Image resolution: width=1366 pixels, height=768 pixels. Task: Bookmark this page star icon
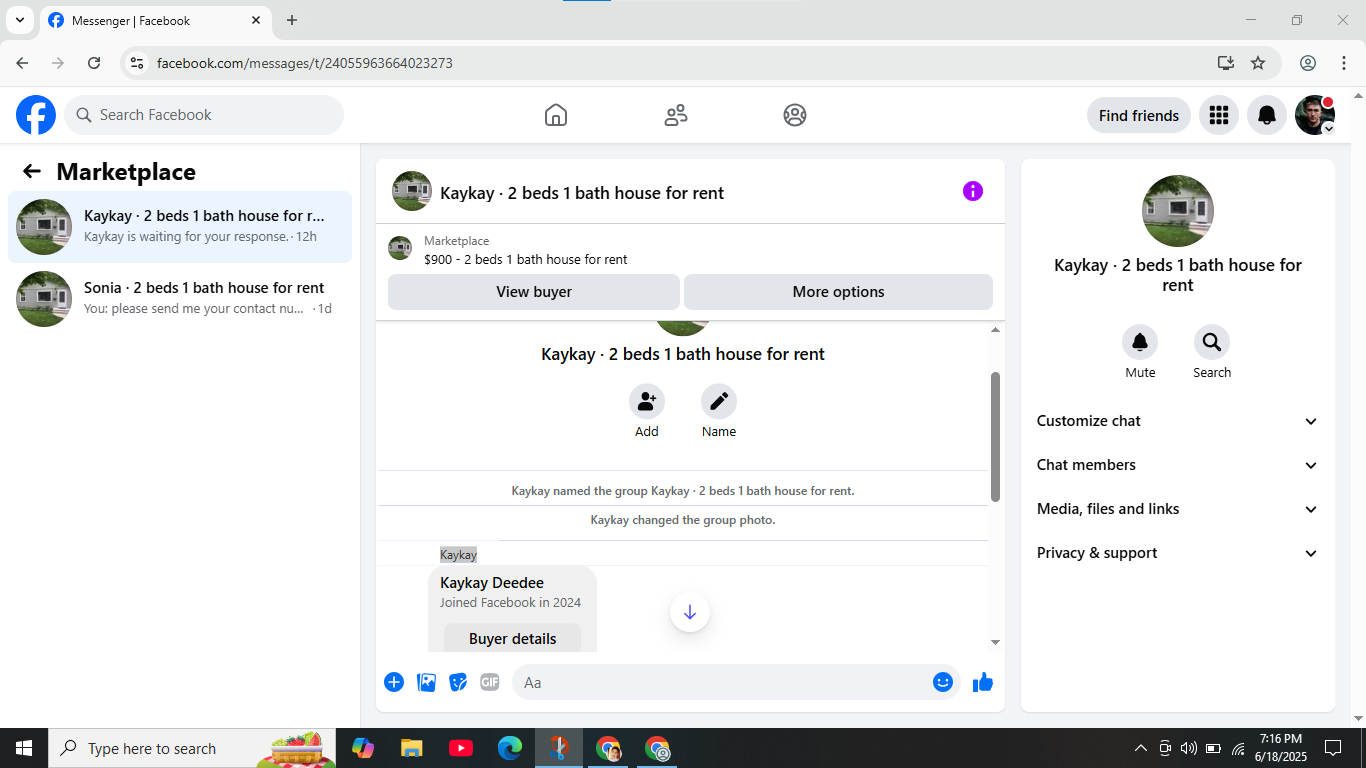point(1258,63)
